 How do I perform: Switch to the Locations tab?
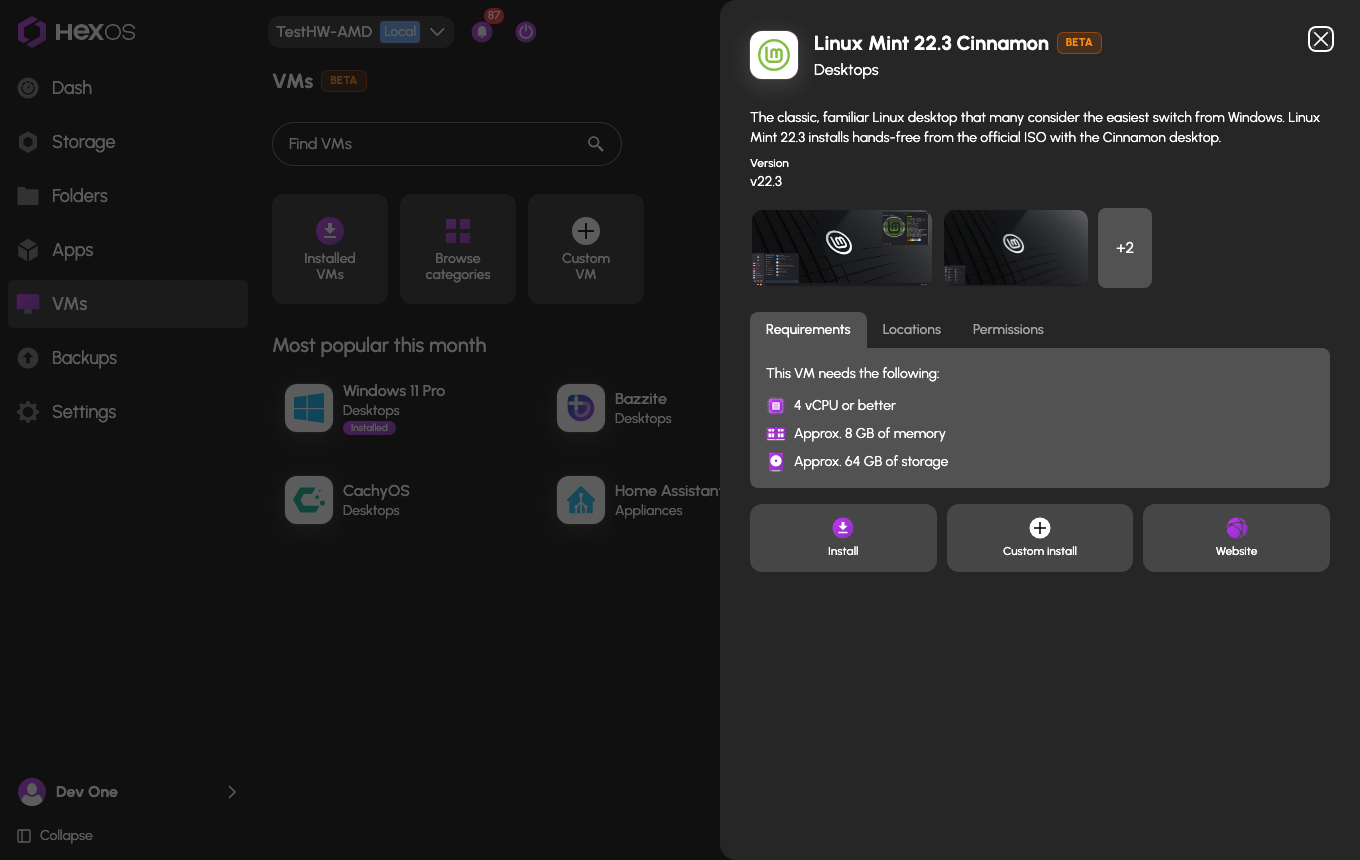click(x=911, y=330)
